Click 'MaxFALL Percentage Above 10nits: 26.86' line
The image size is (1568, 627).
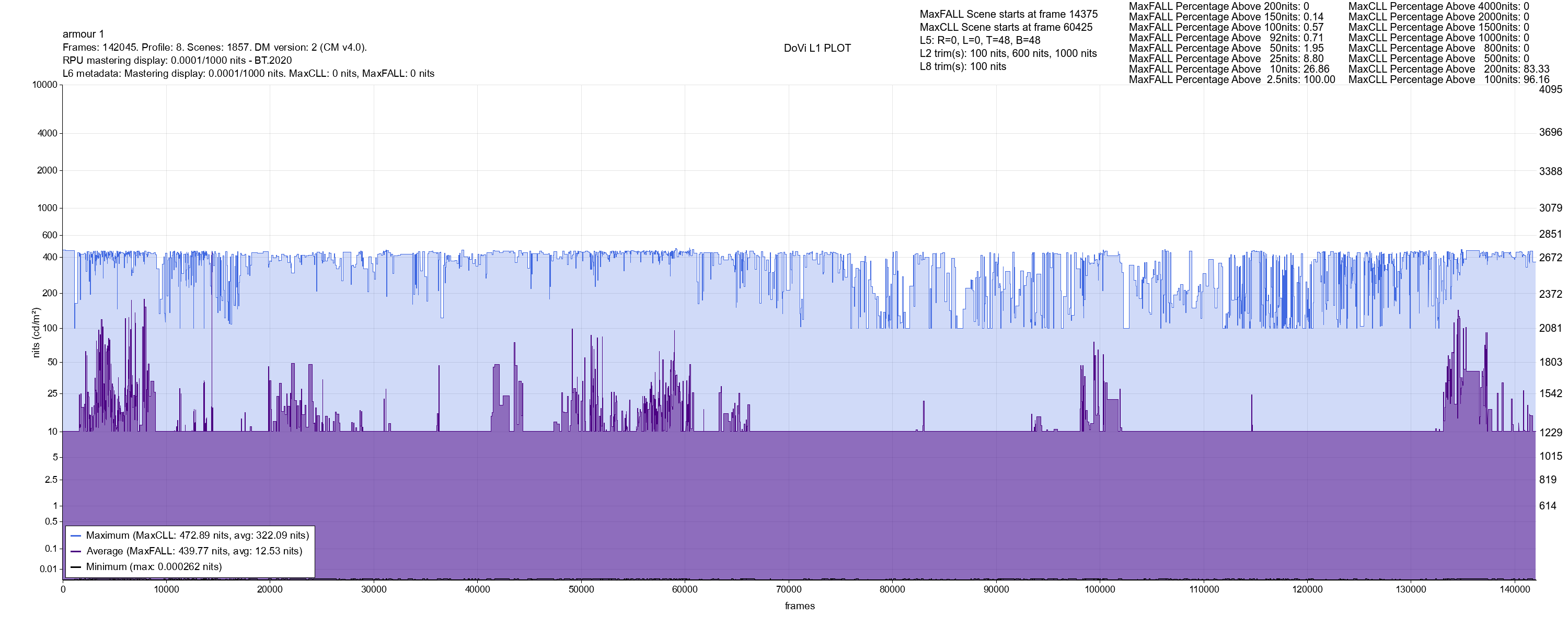coord(1228,69)
